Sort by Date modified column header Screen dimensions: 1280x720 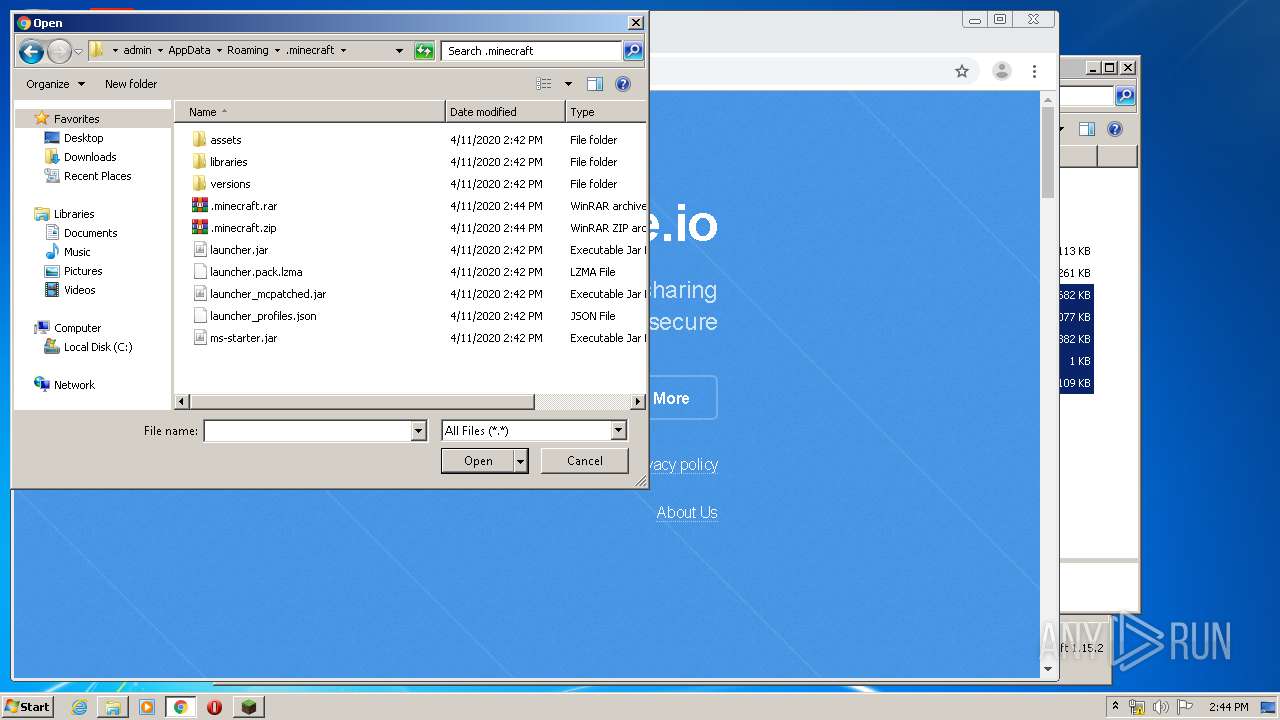point(505,112)
